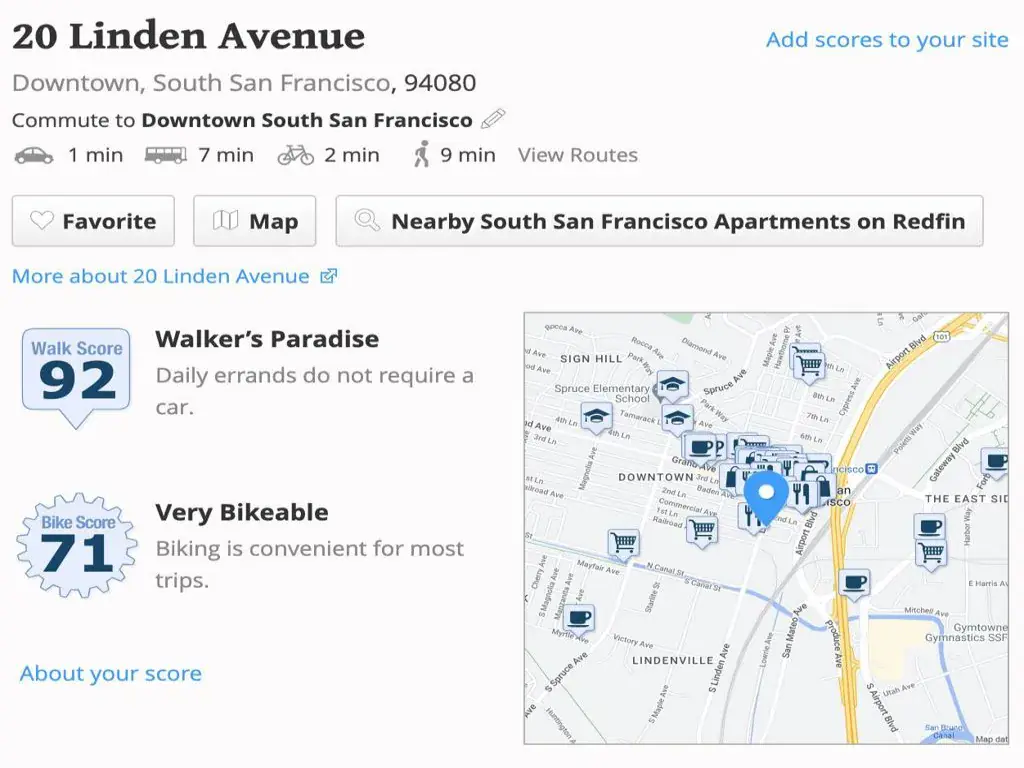This screenshot has height=768, width=1024.
Task: Open the Map button
Action: click(x=255, y=221)
